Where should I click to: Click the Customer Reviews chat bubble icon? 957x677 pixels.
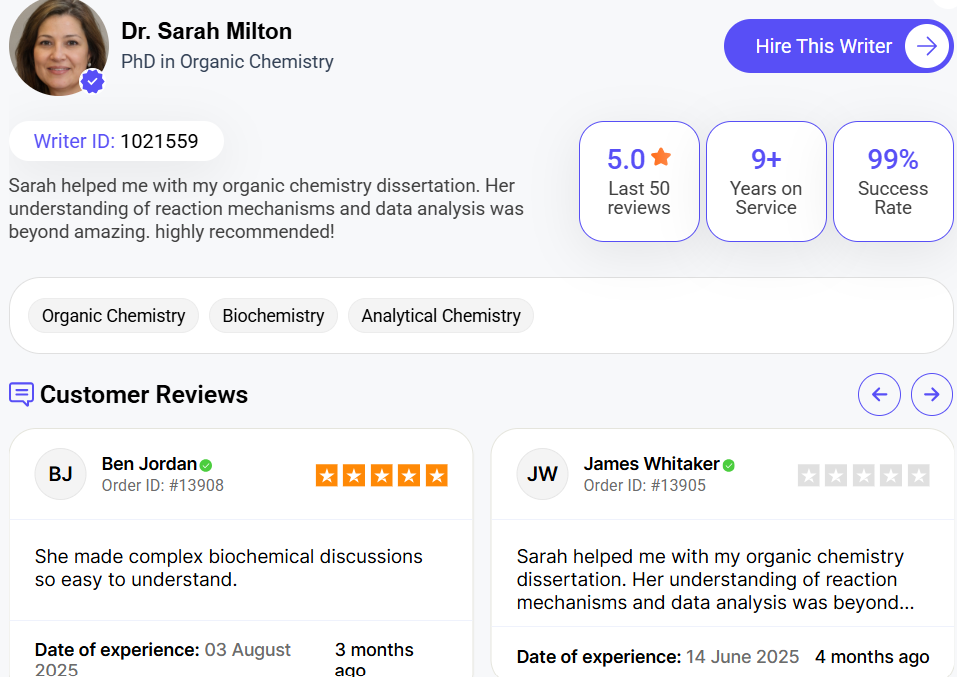tap(21, 394)
